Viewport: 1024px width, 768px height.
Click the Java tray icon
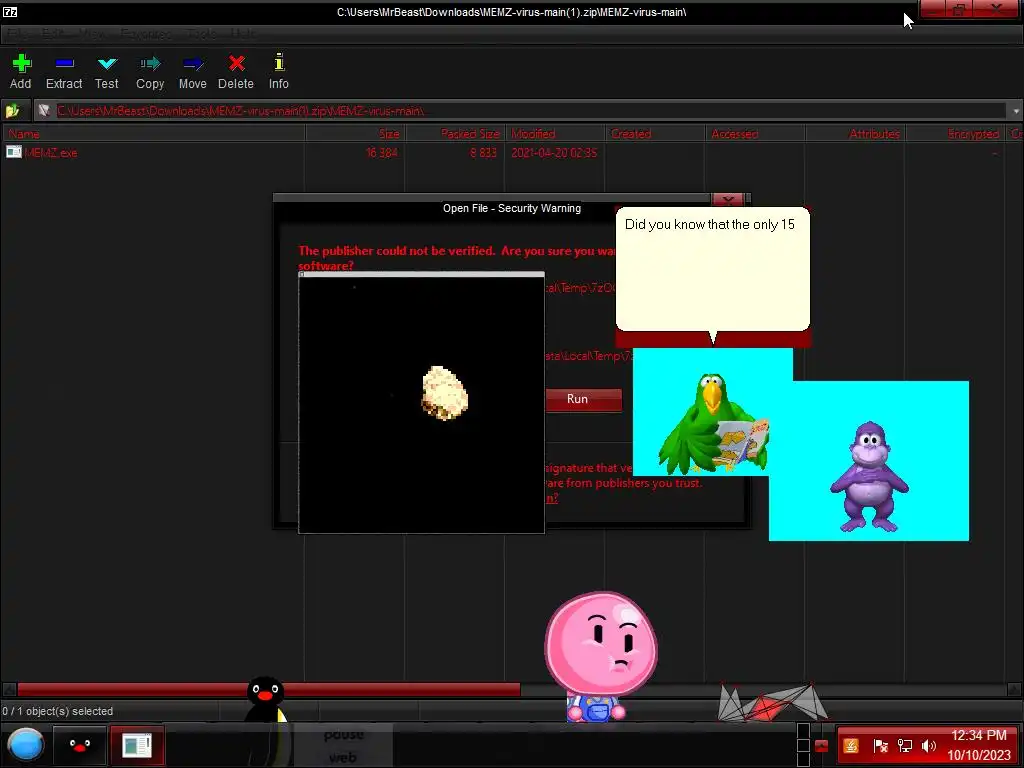coord(851,746)
